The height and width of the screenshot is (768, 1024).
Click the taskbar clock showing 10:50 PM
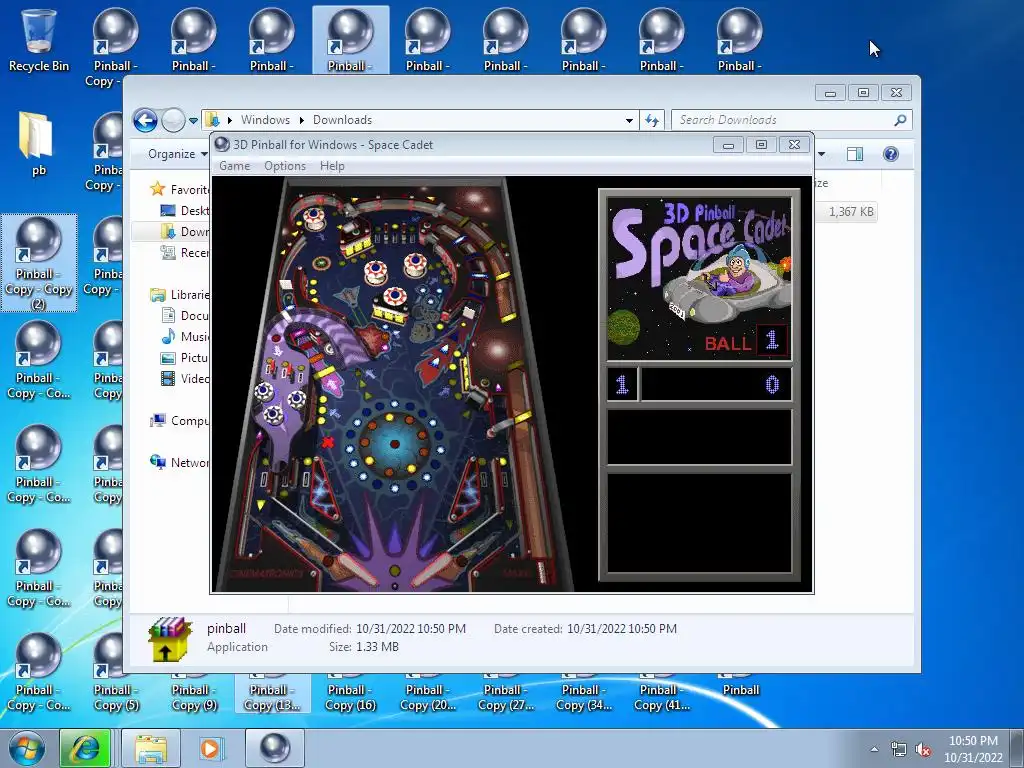point(973,749)
